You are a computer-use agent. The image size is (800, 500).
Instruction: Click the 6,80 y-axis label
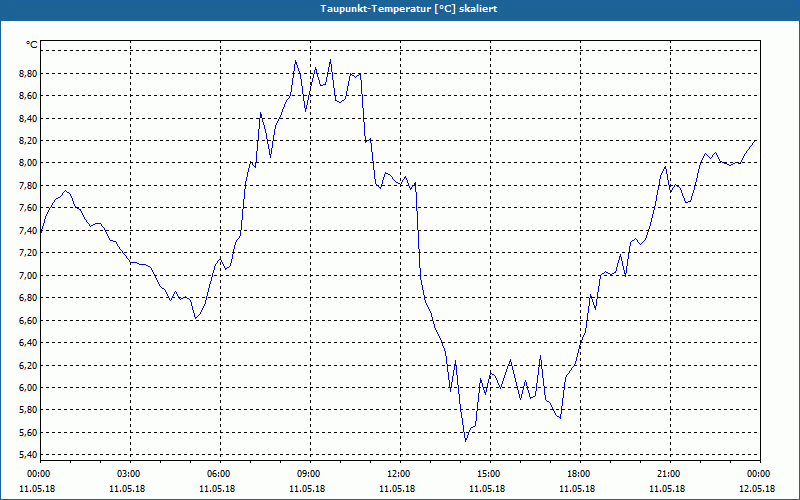click(28, 297)
